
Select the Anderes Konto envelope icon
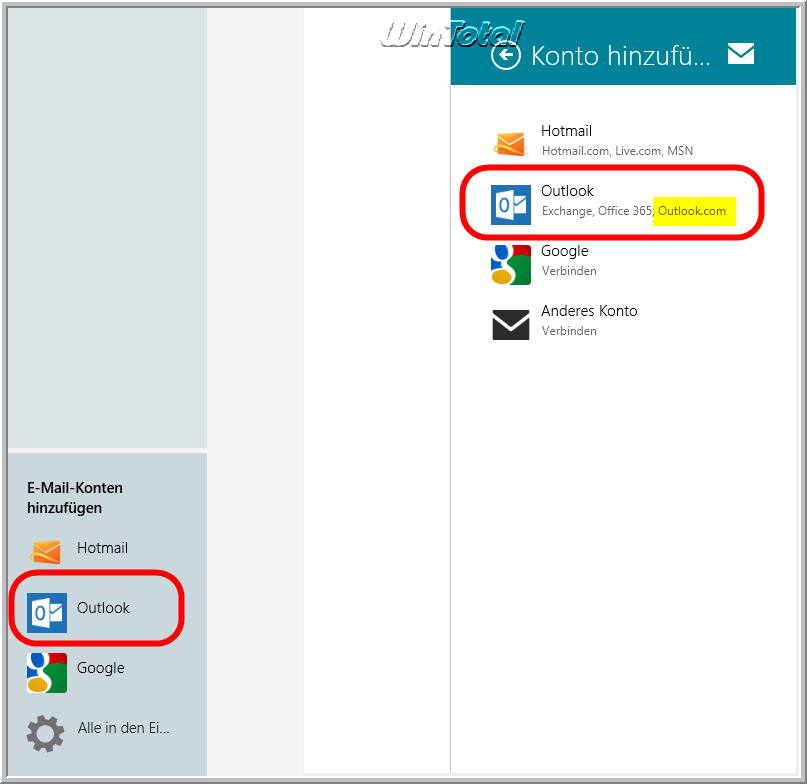point(511,325)
